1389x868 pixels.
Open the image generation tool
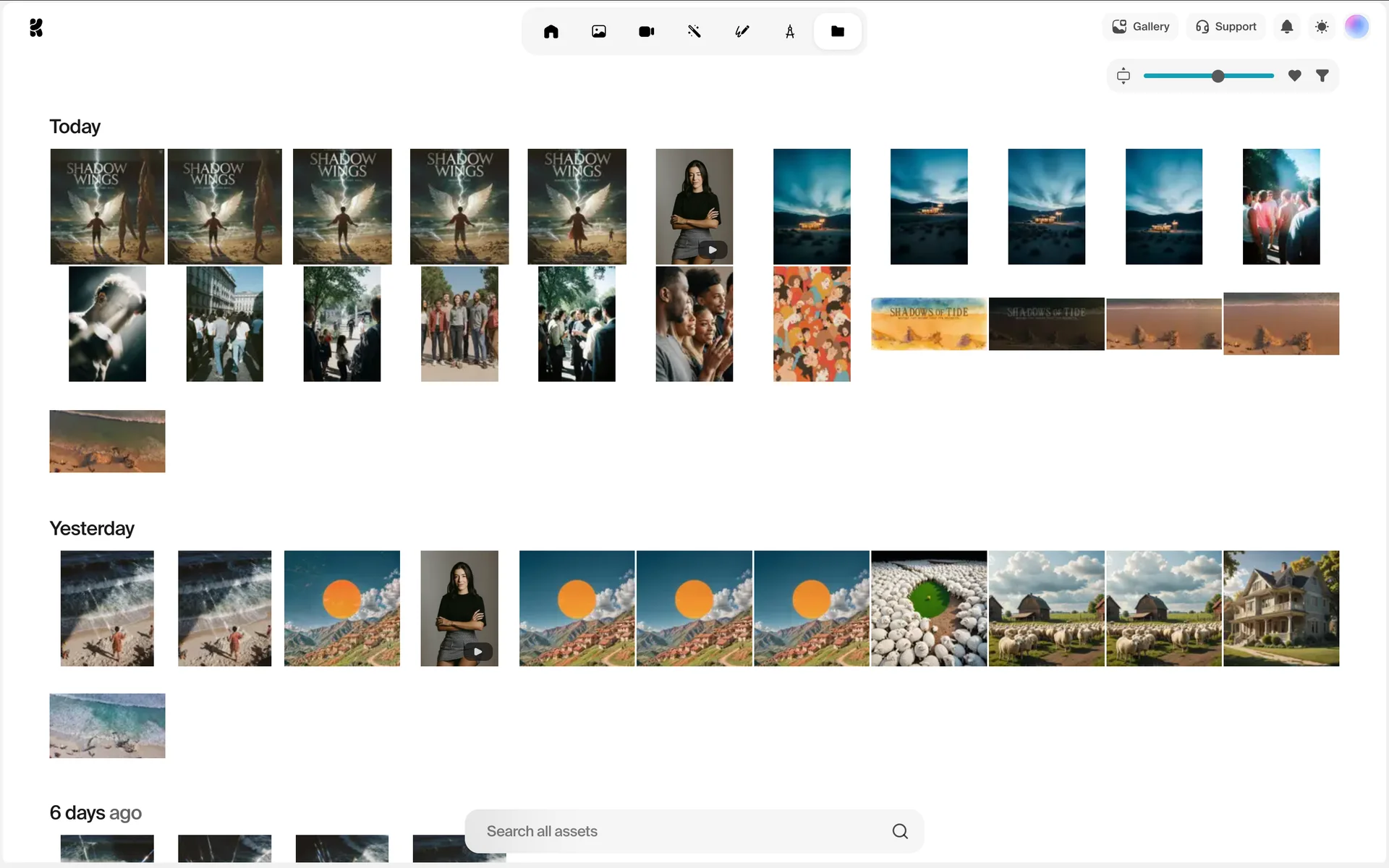pos(598,31)
